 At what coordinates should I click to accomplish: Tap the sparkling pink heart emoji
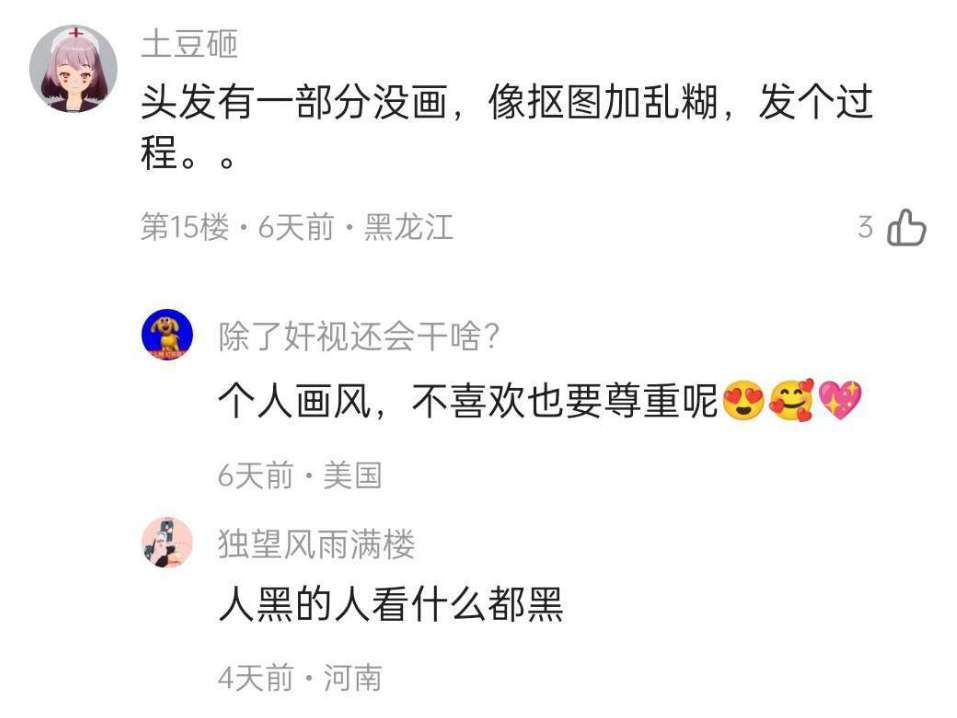(840, 401)
